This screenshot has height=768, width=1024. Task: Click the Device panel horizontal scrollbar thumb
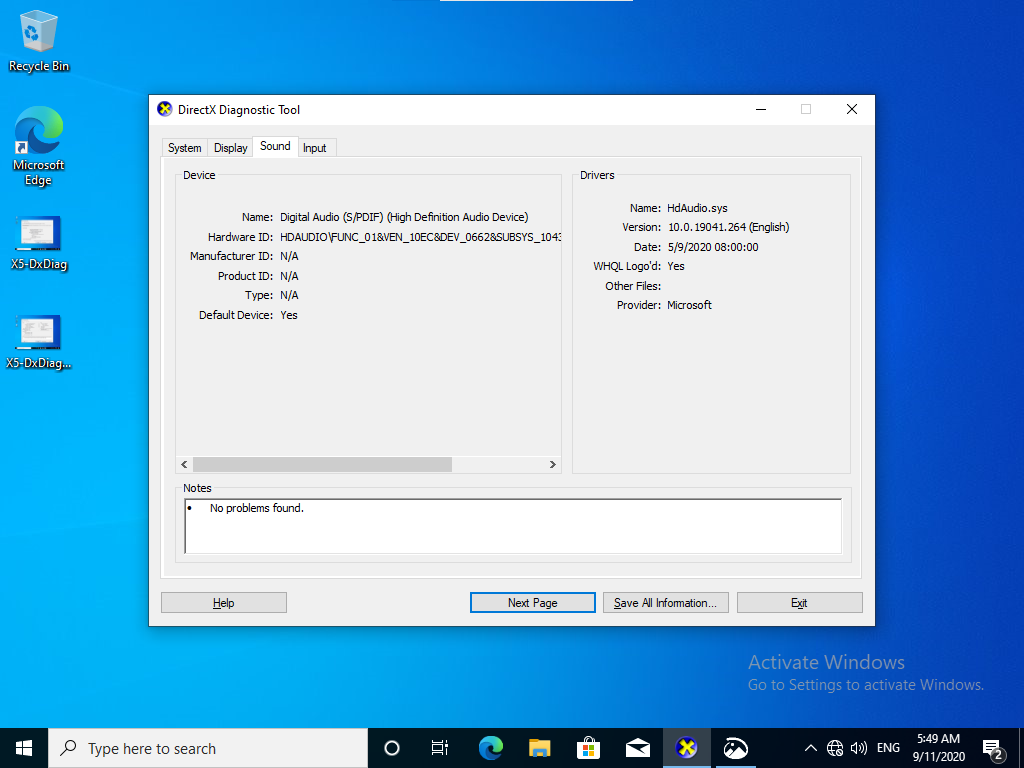pyautogui.click(x=323, y=464)
